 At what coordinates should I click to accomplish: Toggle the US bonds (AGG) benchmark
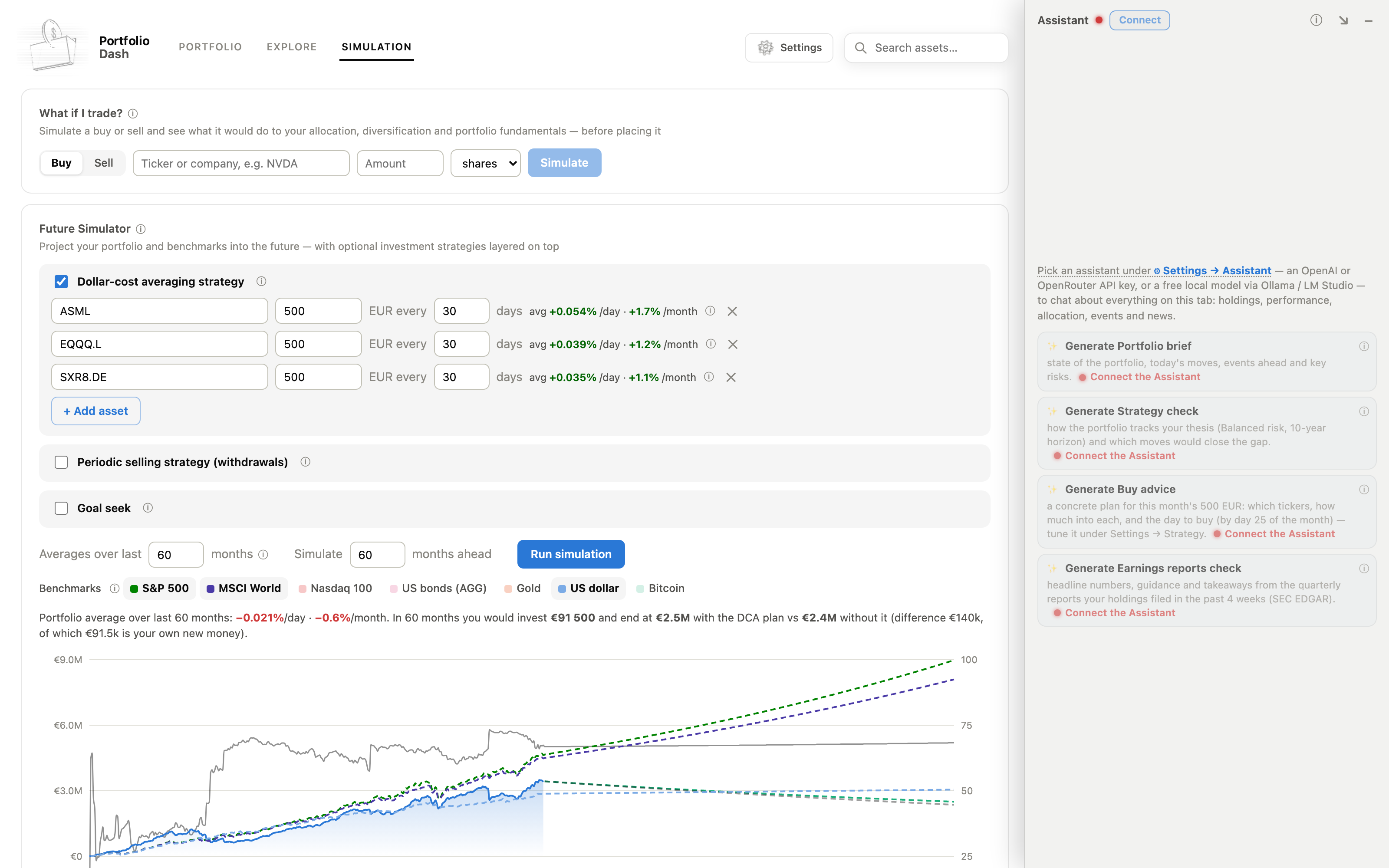click(x=438, y=589)
